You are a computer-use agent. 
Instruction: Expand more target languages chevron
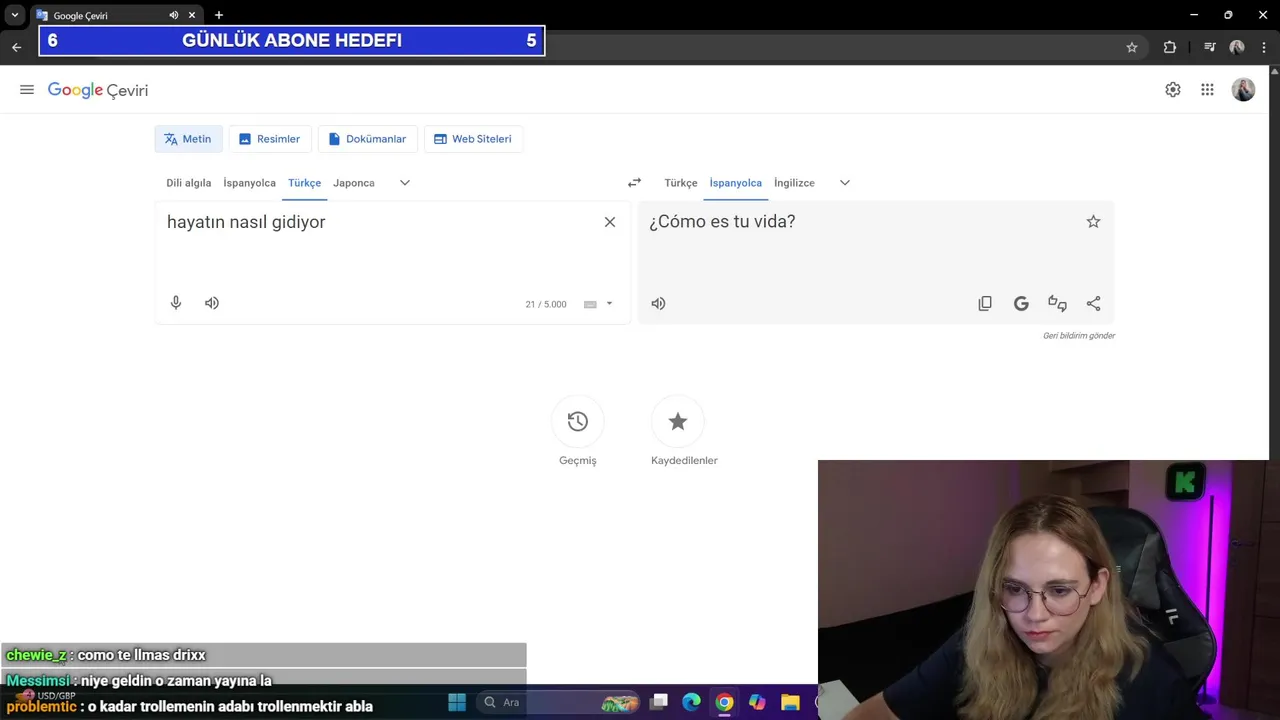(x=845, y=183)
